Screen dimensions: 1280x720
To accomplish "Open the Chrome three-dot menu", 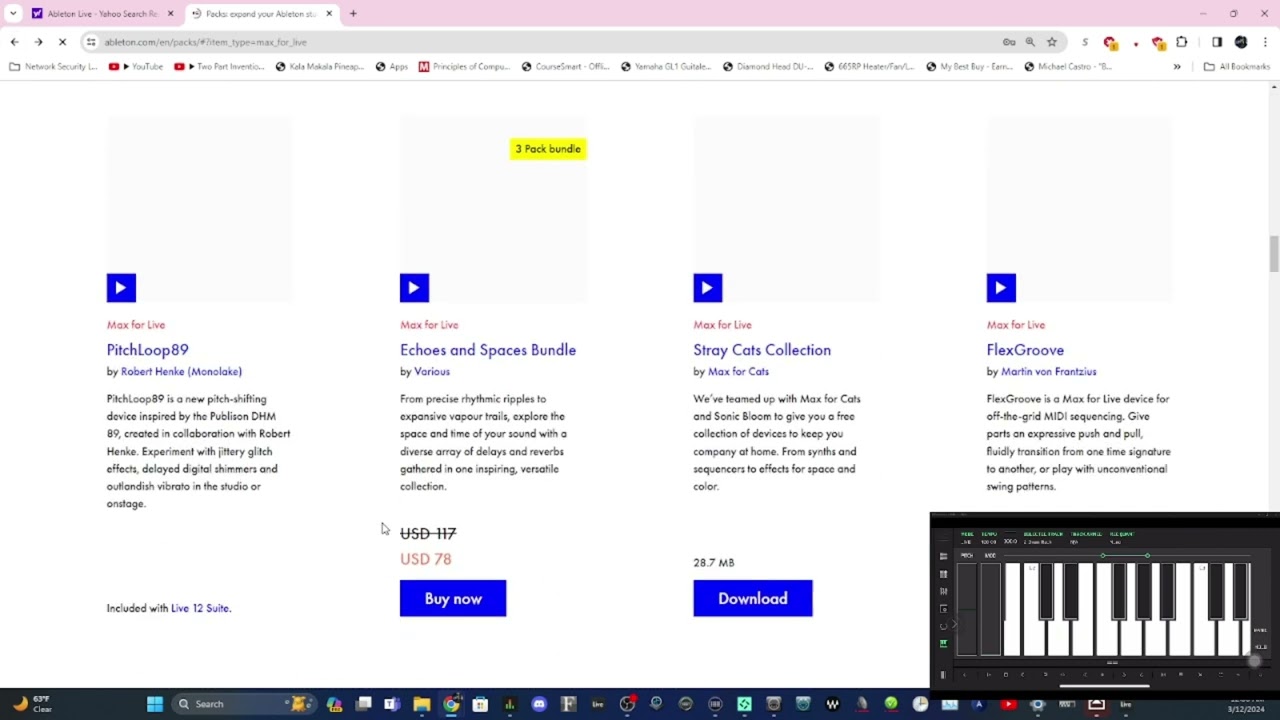I will (x=1266, y=42).
